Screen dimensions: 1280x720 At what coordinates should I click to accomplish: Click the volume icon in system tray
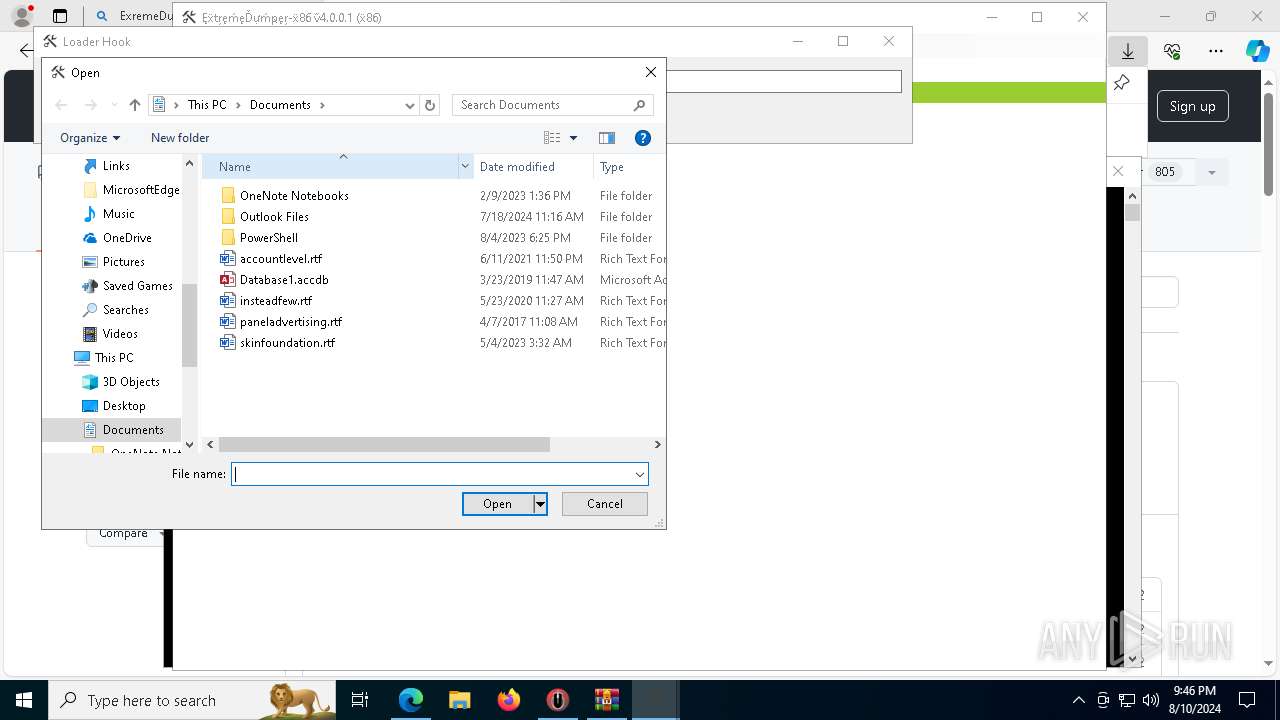(1150, 700)
